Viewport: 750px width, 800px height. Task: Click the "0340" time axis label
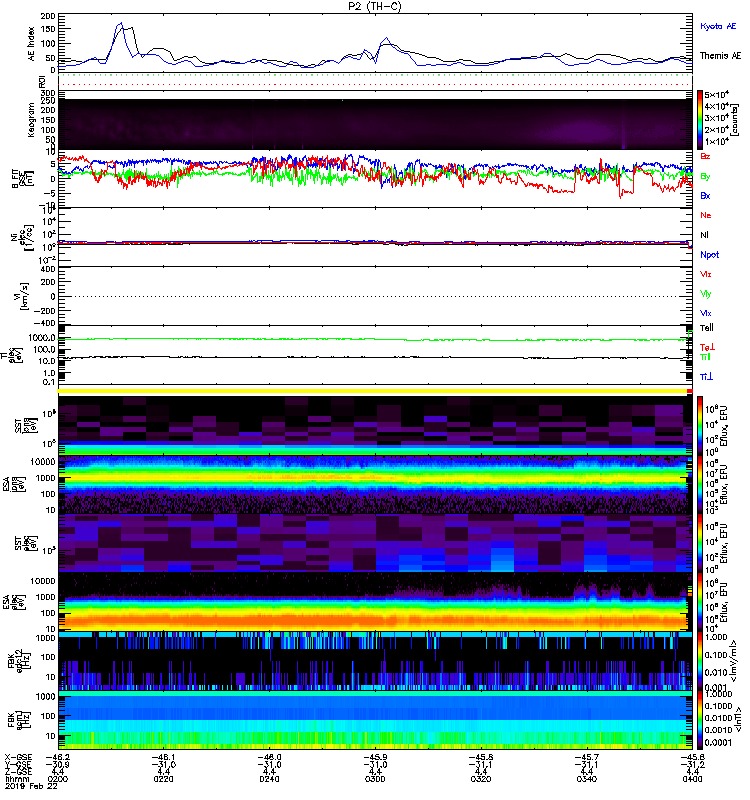587,779
